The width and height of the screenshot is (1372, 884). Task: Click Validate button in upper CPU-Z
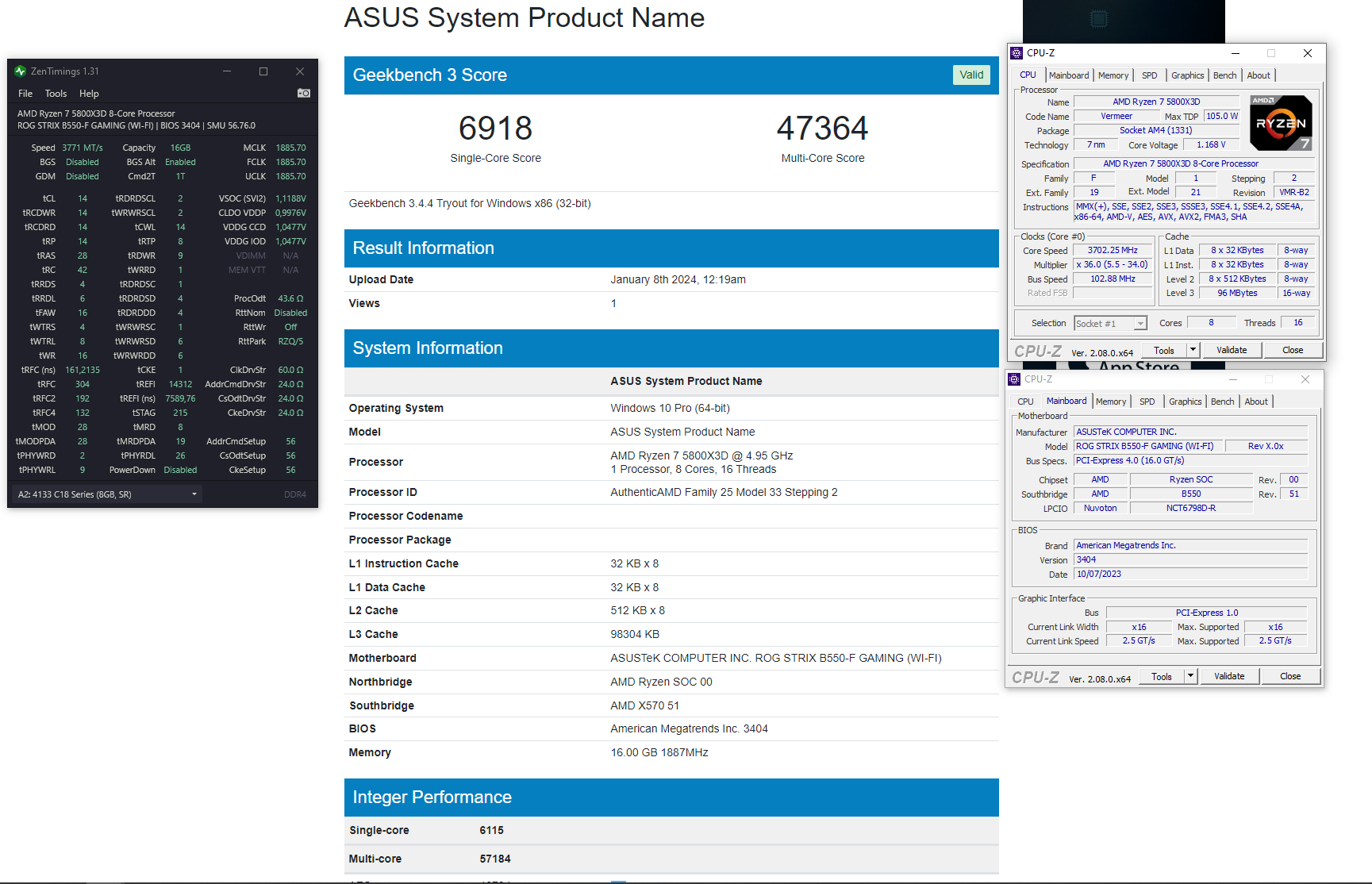coord(1232,350)
